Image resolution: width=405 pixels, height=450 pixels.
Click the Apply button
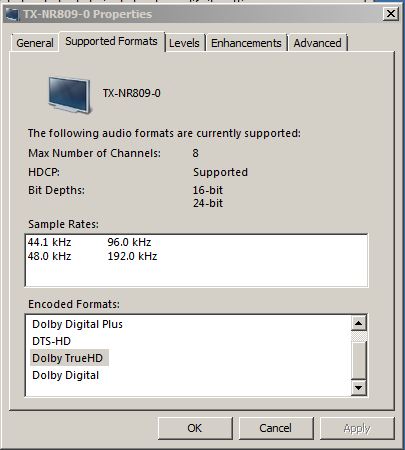click(x=357, y=428)
